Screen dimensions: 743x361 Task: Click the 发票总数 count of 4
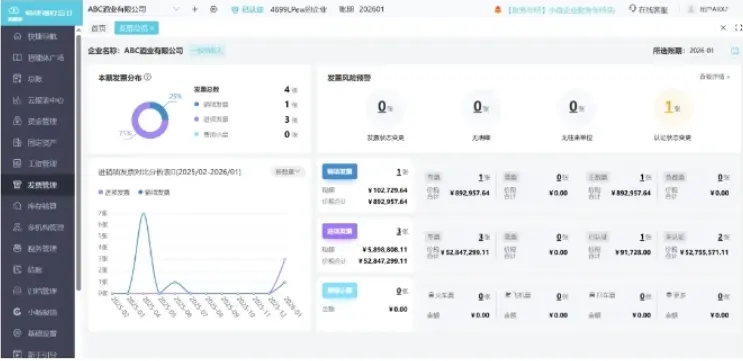point(287,89)
